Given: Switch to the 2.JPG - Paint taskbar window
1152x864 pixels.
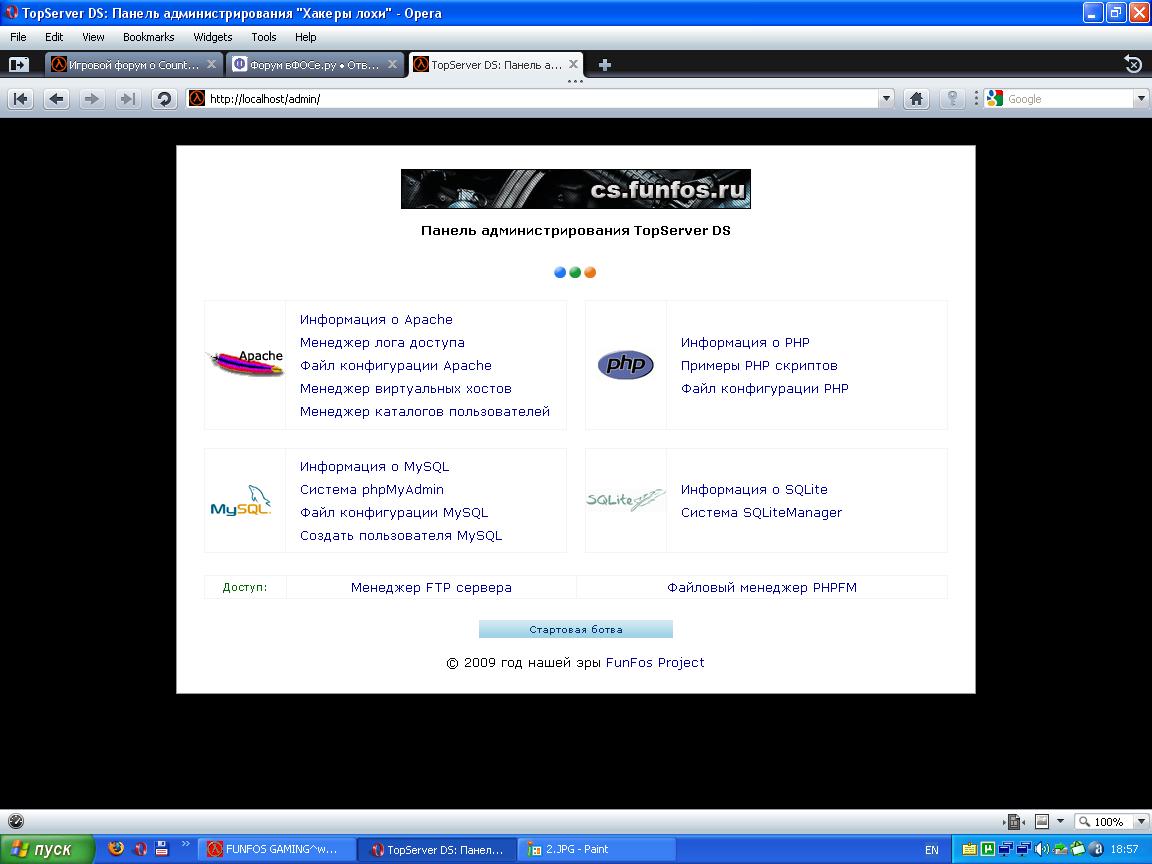Looking at the screenshot, I should click(x=597, y=849).
